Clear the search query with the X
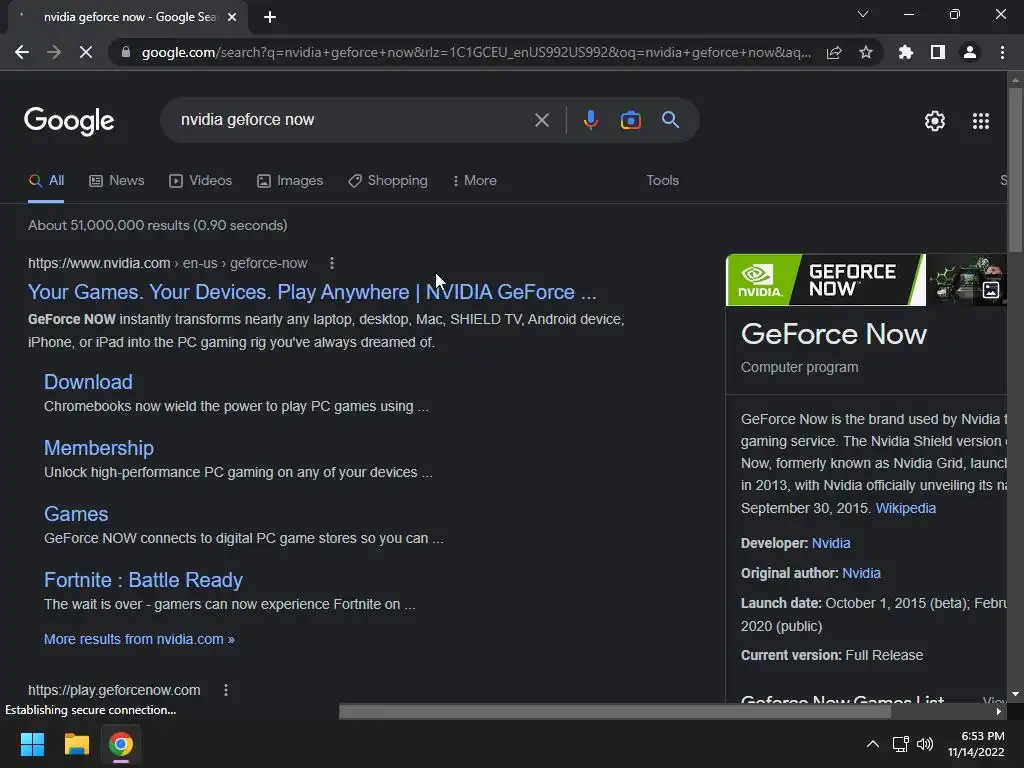 click(x=541, y=120)
